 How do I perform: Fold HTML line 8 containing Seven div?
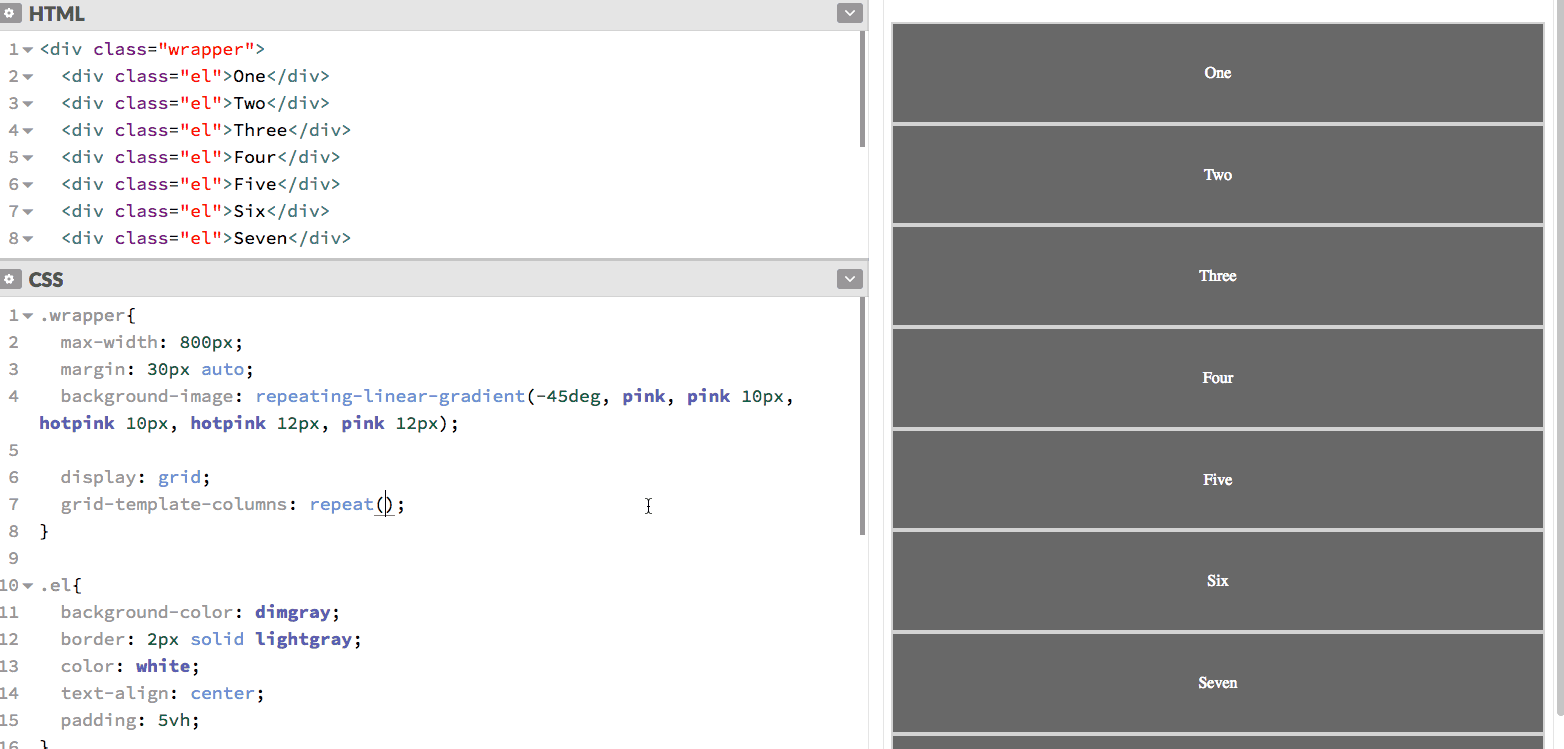(x=28, y=239)
